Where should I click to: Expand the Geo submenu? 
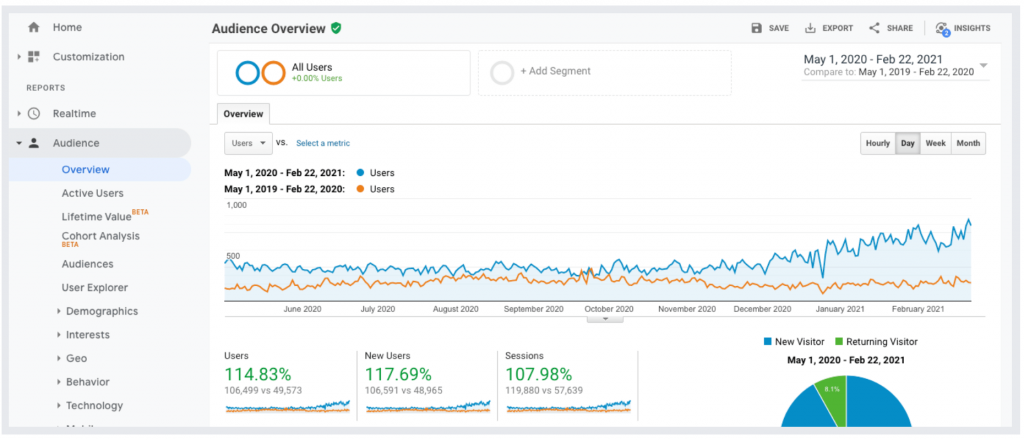[x=59, y=358]
